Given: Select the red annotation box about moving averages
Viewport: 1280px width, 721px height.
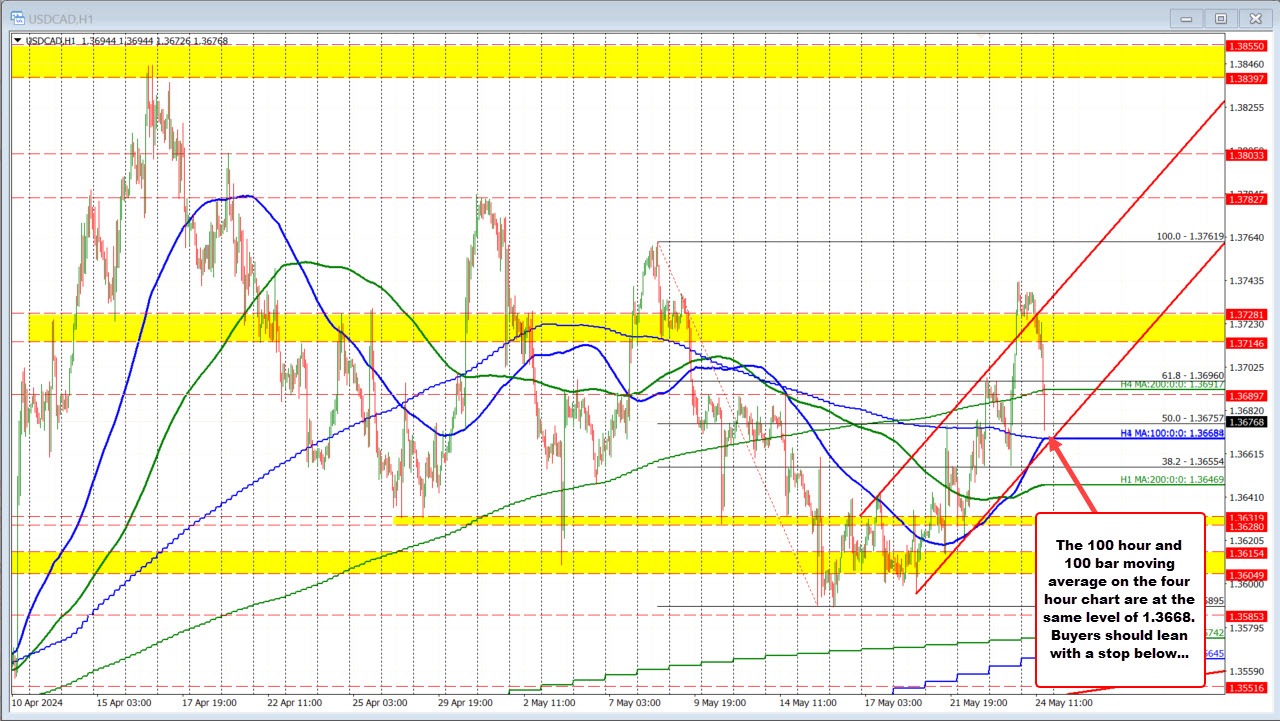Looking at the screenshot, I should (1120, 600).
